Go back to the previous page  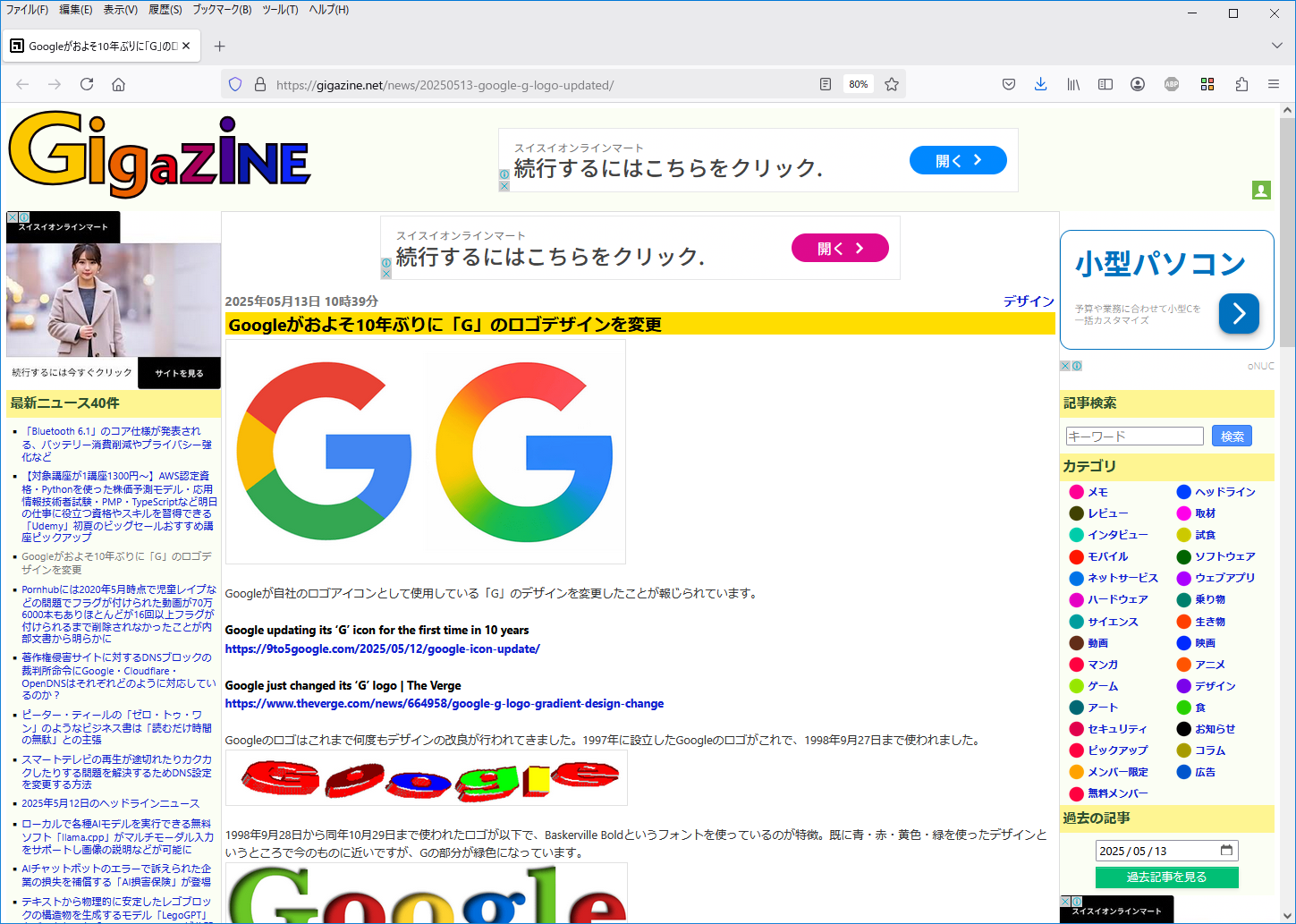[x=22, y=84]
